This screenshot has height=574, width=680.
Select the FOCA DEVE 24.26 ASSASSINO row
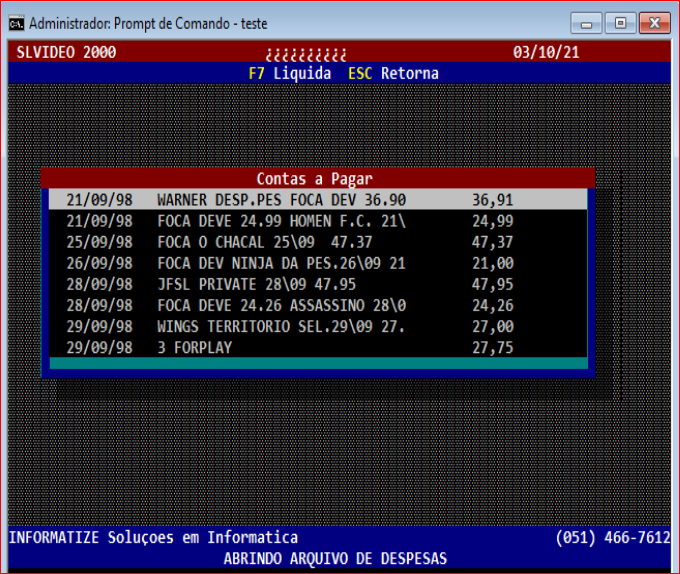(x=281, y=305)
